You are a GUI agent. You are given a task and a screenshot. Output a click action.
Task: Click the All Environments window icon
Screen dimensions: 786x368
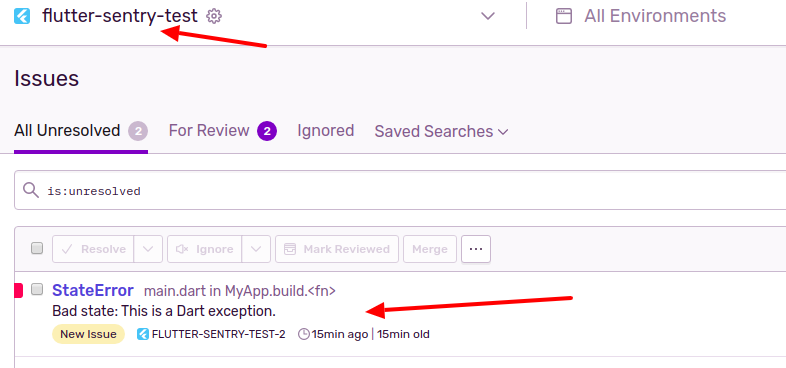563,16
